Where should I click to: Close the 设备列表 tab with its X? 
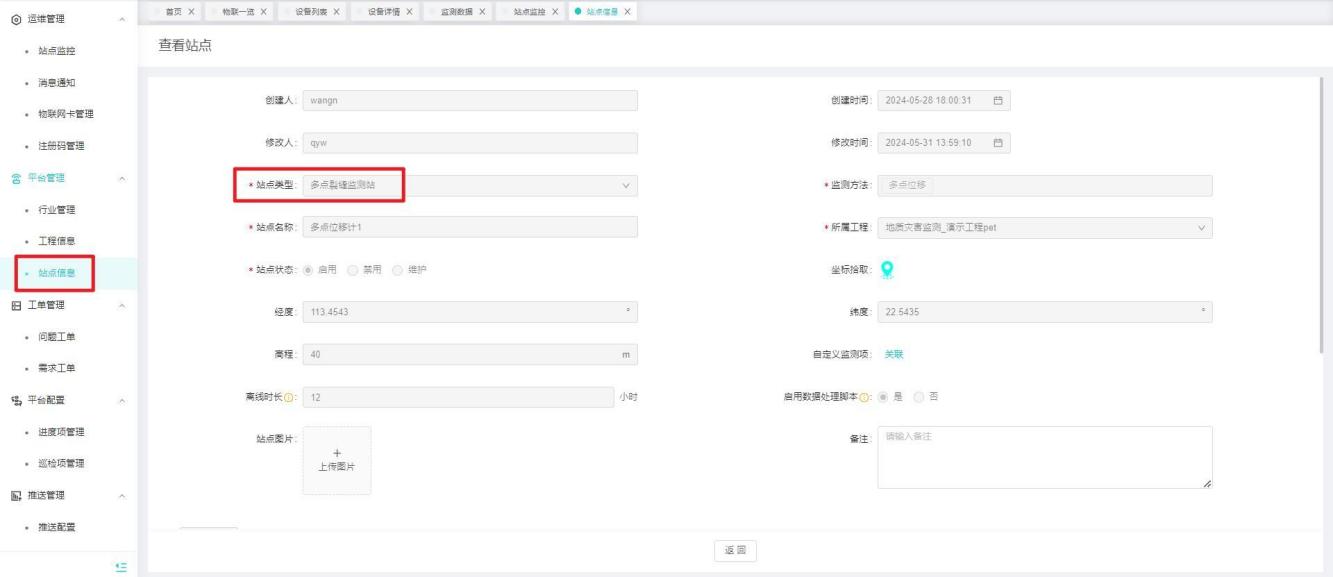[337, 11]
